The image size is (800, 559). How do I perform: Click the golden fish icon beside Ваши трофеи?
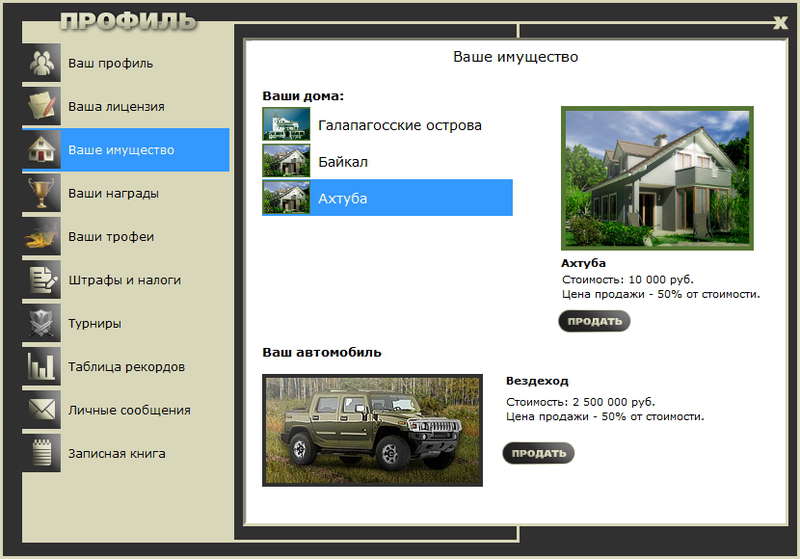[x=41, y=237]
